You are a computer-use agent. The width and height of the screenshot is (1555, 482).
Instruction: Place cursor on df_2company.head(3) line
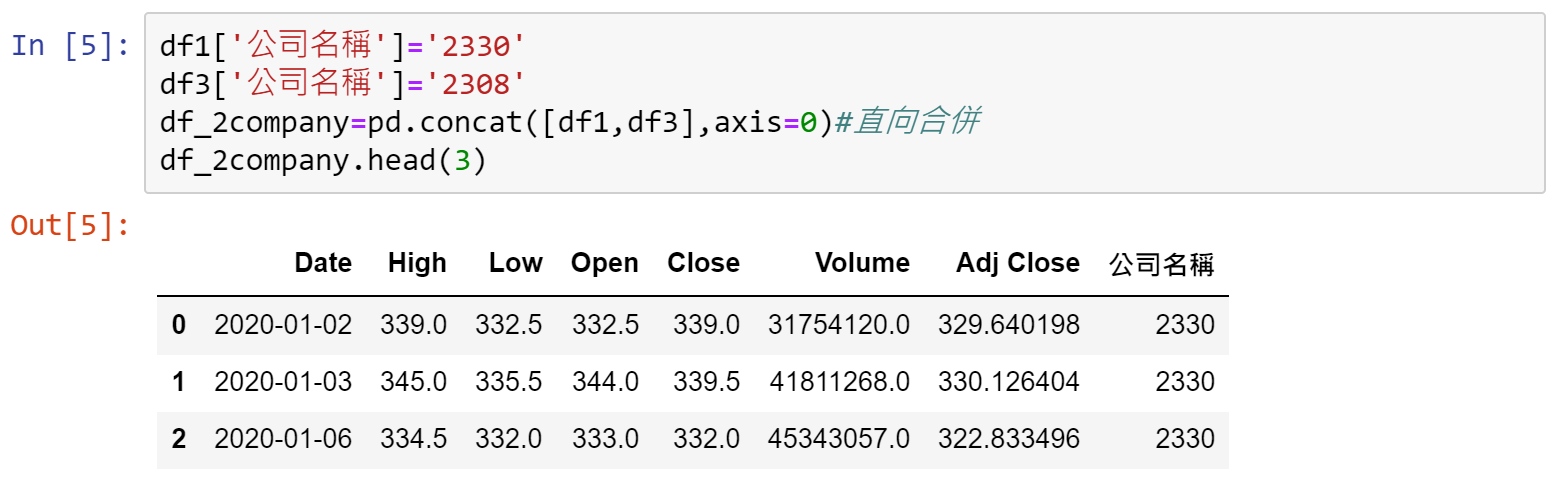coord(322,160)
